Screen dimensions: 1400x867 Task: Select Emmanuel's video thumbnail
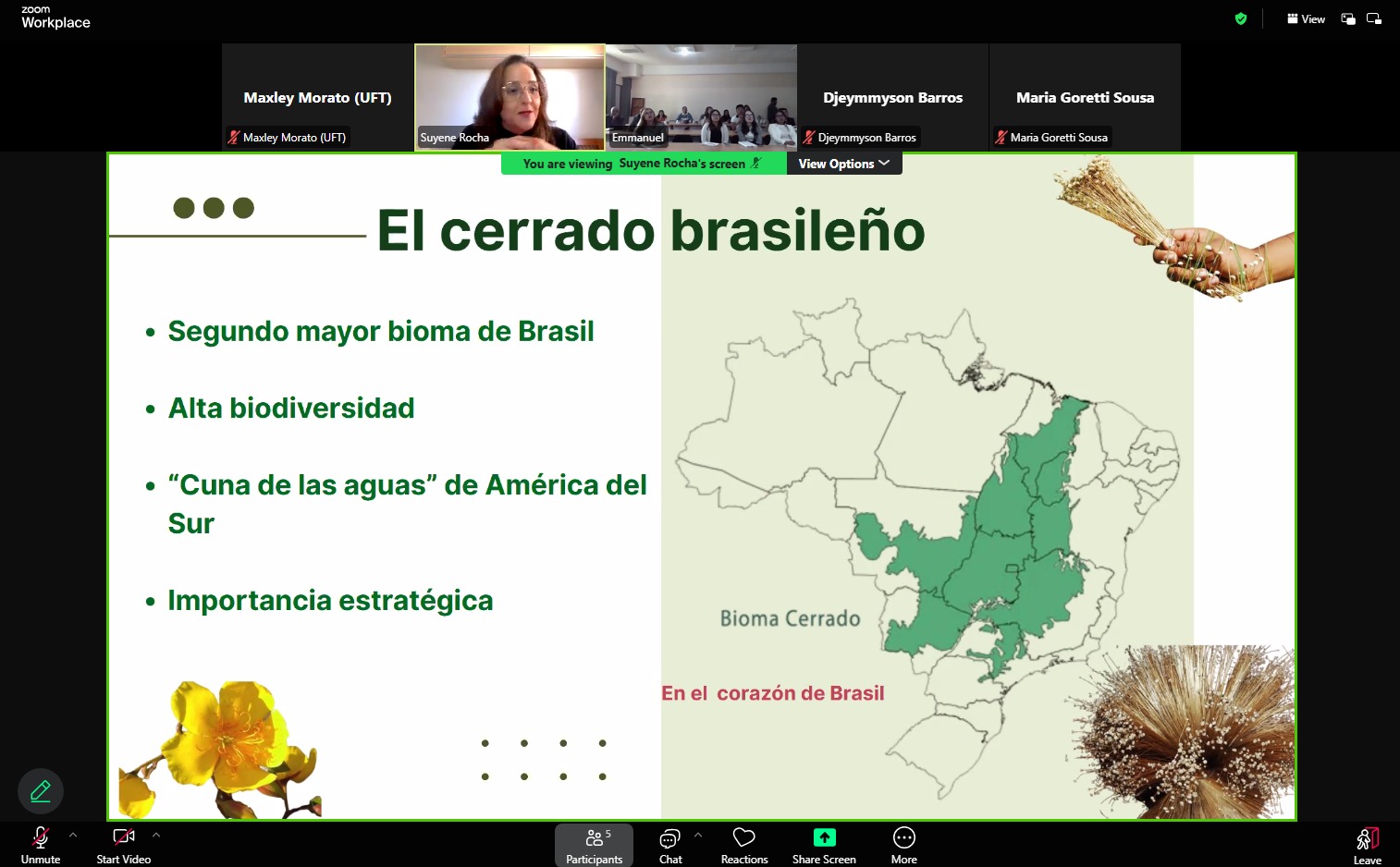click(701, 97)
